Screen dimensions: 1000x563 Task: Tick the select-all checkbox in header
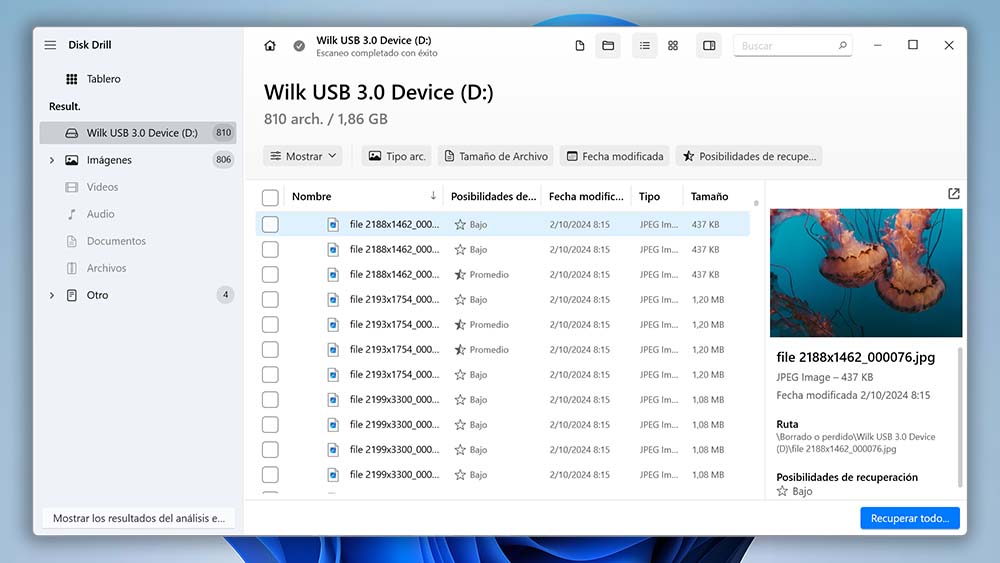(x=270, y=198)
